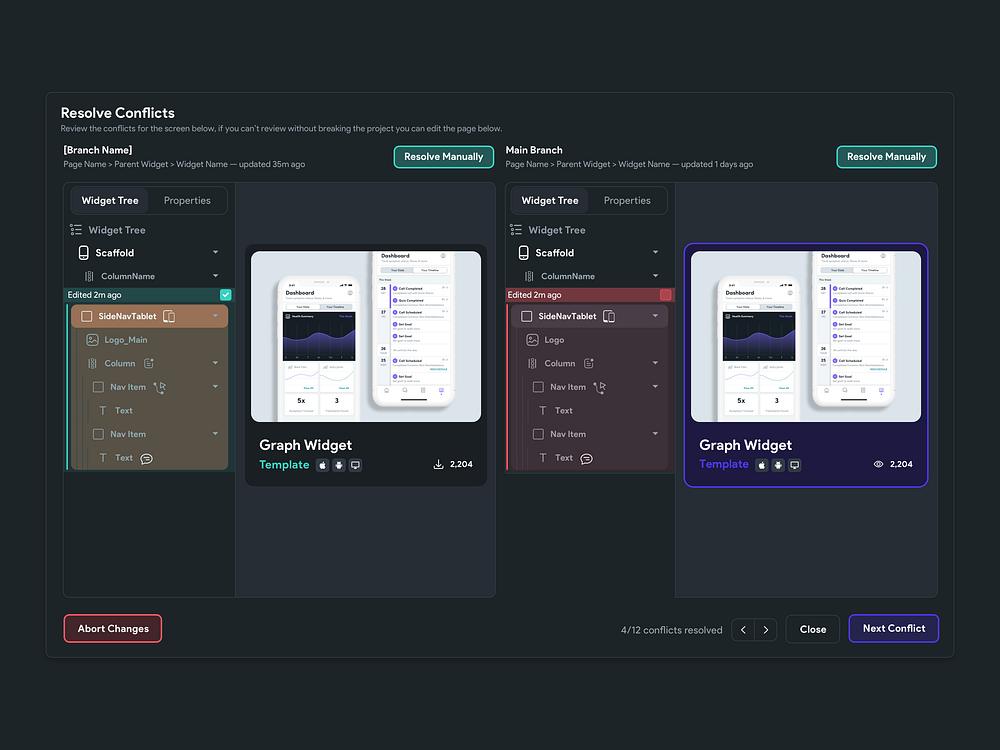Select the image icon next to Logo_Main
1000x750 pixels.
coord(94,339)
